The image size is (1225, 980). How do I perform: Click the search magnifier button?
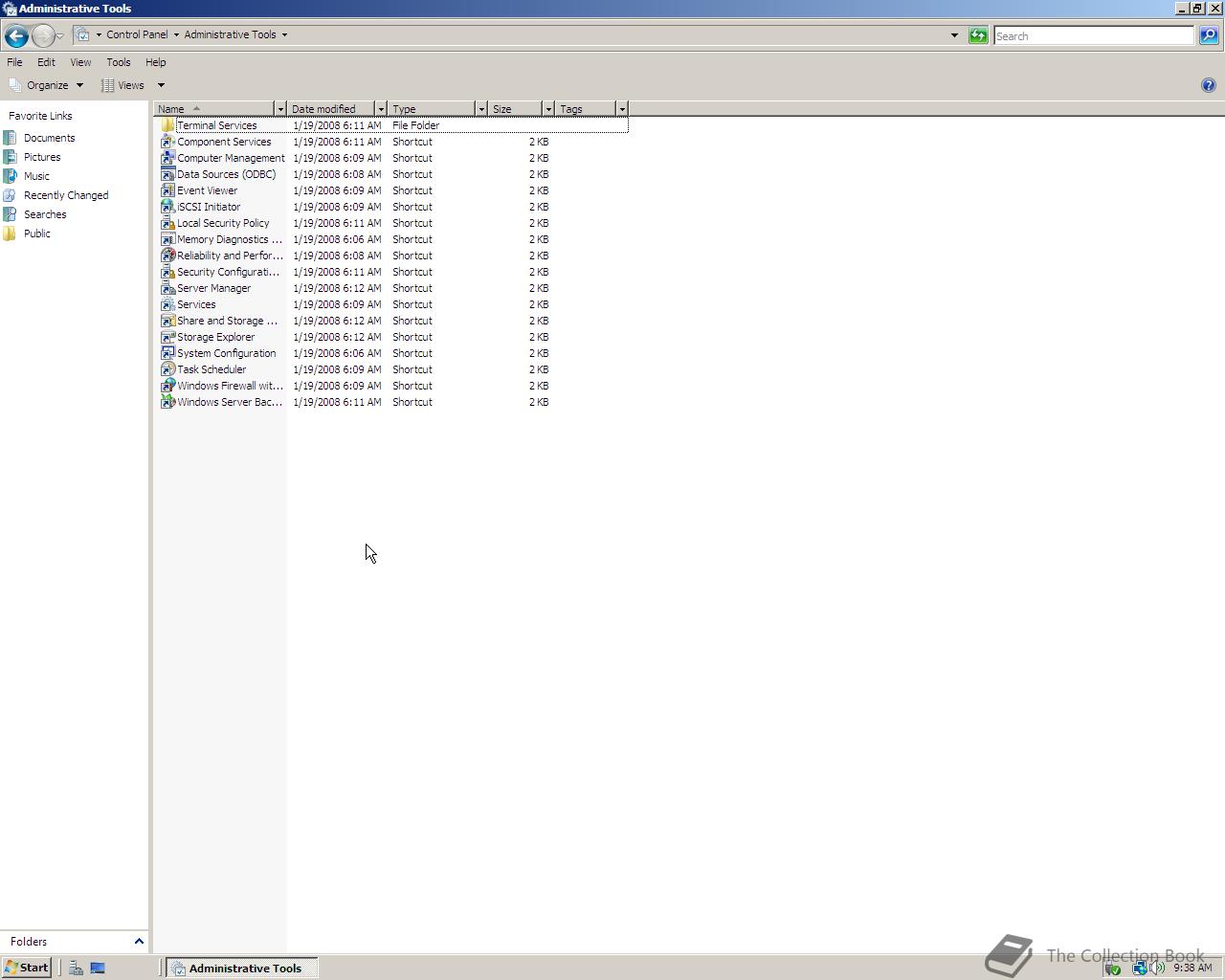point(1209,35)
